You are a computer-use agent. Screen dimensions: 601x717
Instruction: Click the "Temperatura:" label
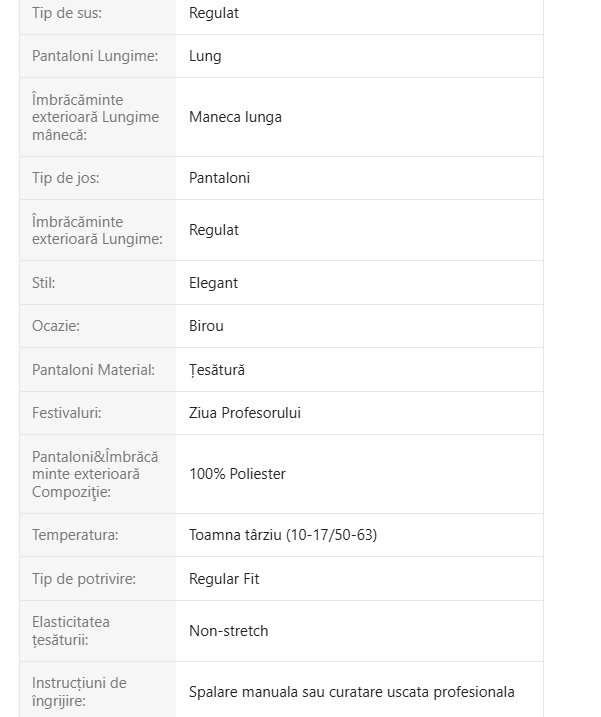(x=75, y=535)
